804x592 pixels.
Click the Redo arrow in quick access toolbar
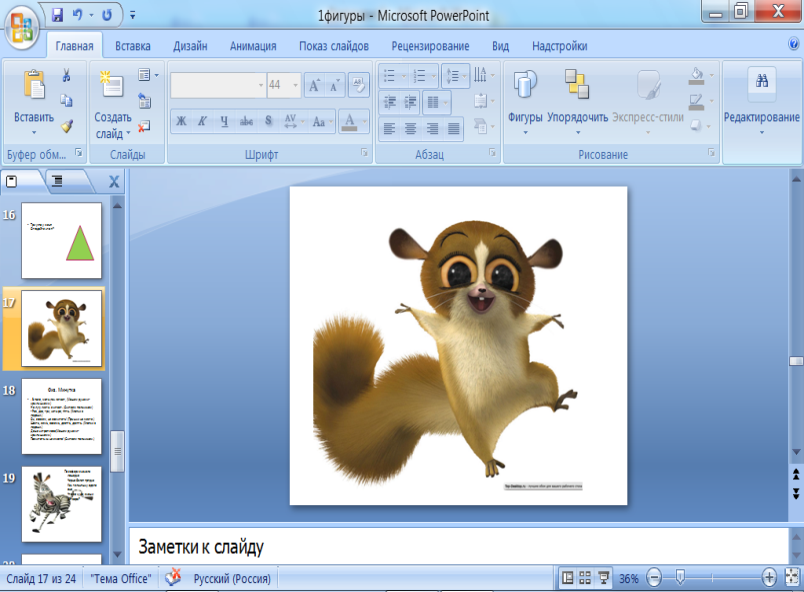(x=107, y=14)
